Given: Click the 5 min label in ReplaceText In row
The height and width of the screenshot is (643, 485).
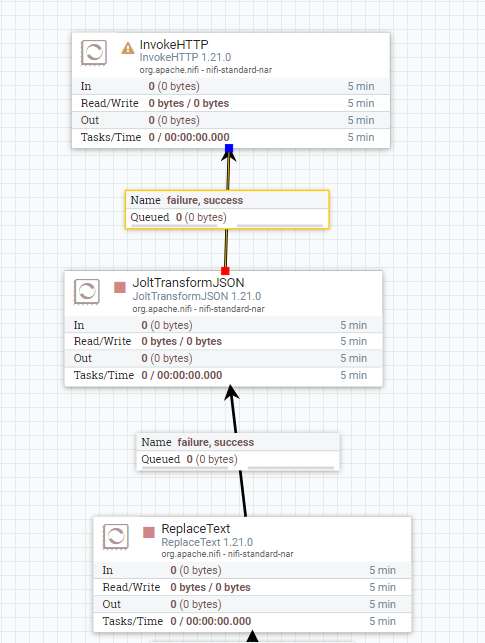Looking at the screenshot, I should coord(382,570).
